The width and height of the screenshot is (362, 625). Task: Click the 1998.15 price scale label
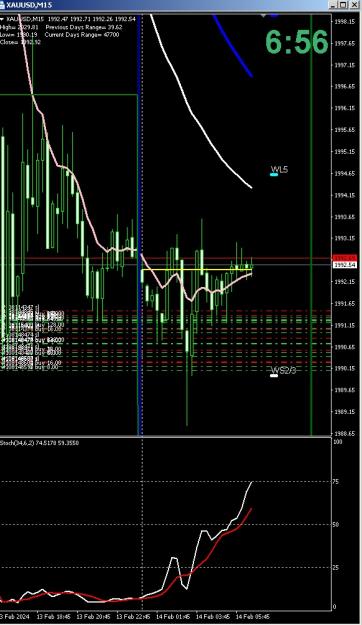[345, 22]
